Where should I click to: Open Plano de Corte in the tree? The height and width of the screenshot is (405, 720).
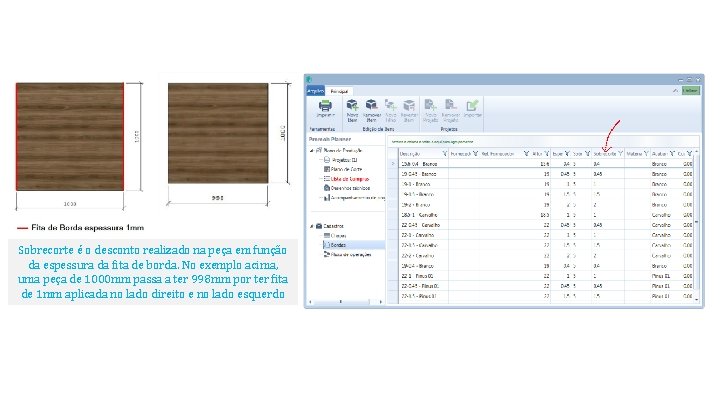346,169
